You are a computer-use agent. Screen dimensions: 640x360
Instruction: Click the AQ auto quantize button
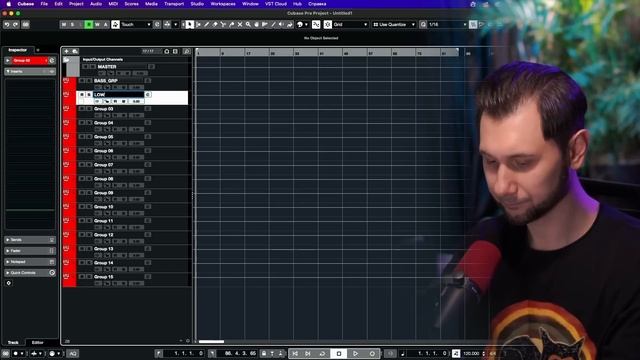point(73,353)
